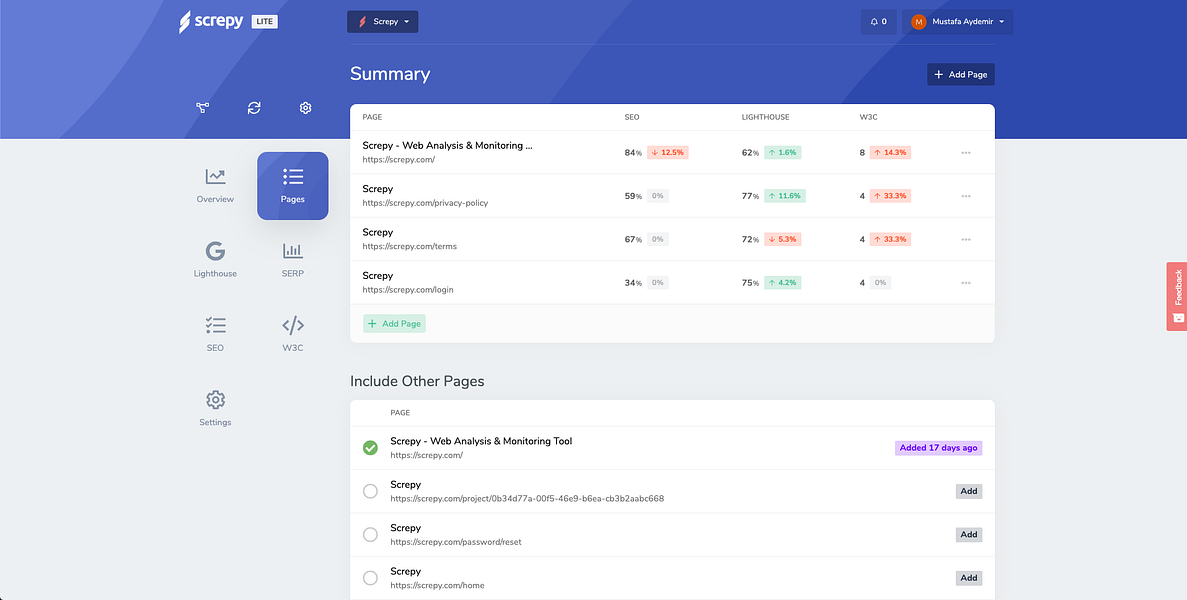
Task: Expand the Screpy project dropdown
Action: tap(382, 22)
